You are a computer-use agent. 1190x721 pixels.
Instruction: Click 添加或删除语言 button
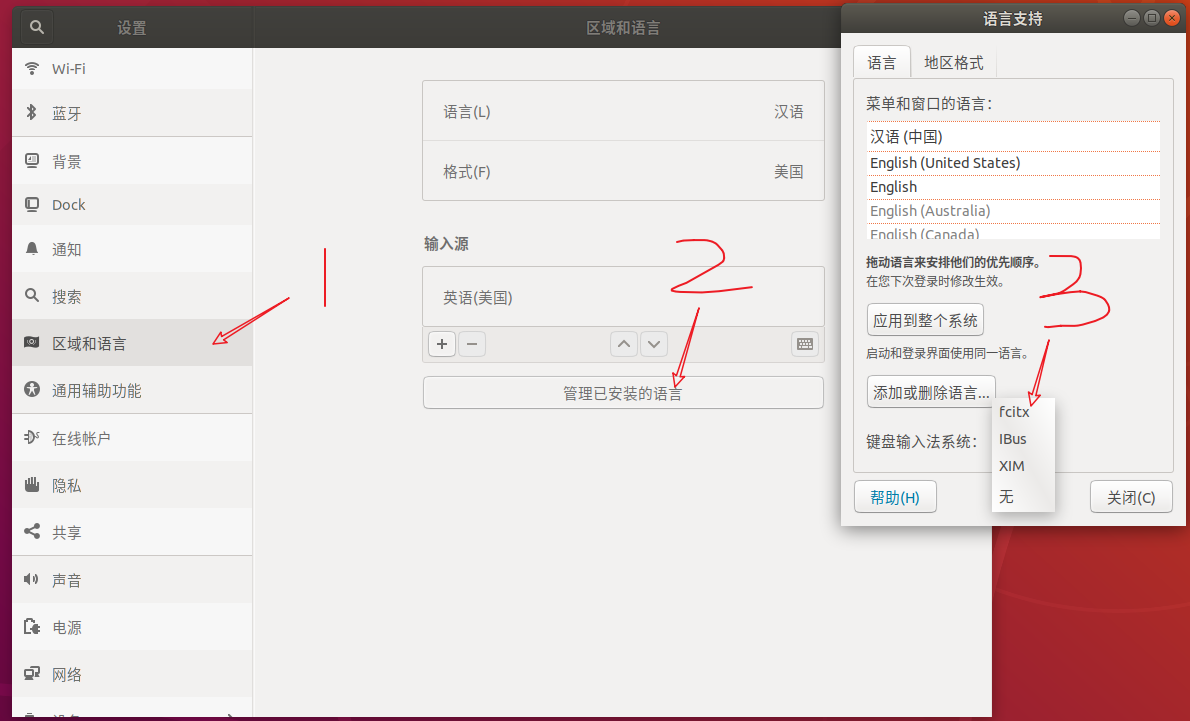tap(931, 392)
